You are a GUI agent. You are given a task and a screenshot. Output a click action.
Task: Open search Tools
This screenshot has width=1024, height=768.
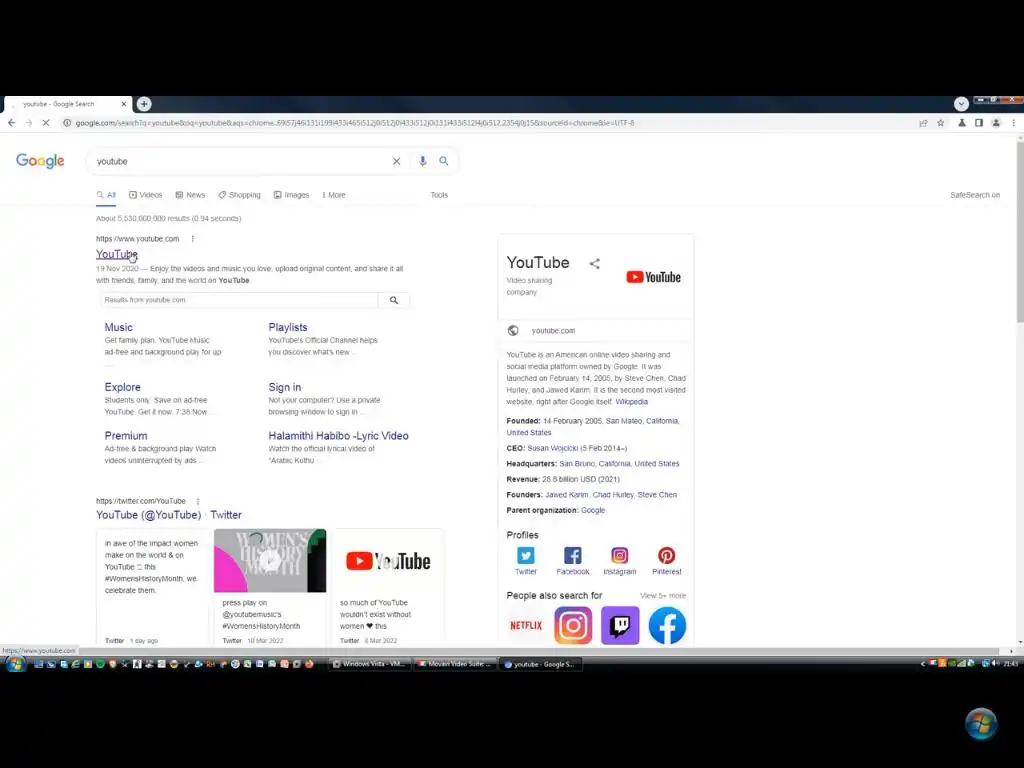440,195
